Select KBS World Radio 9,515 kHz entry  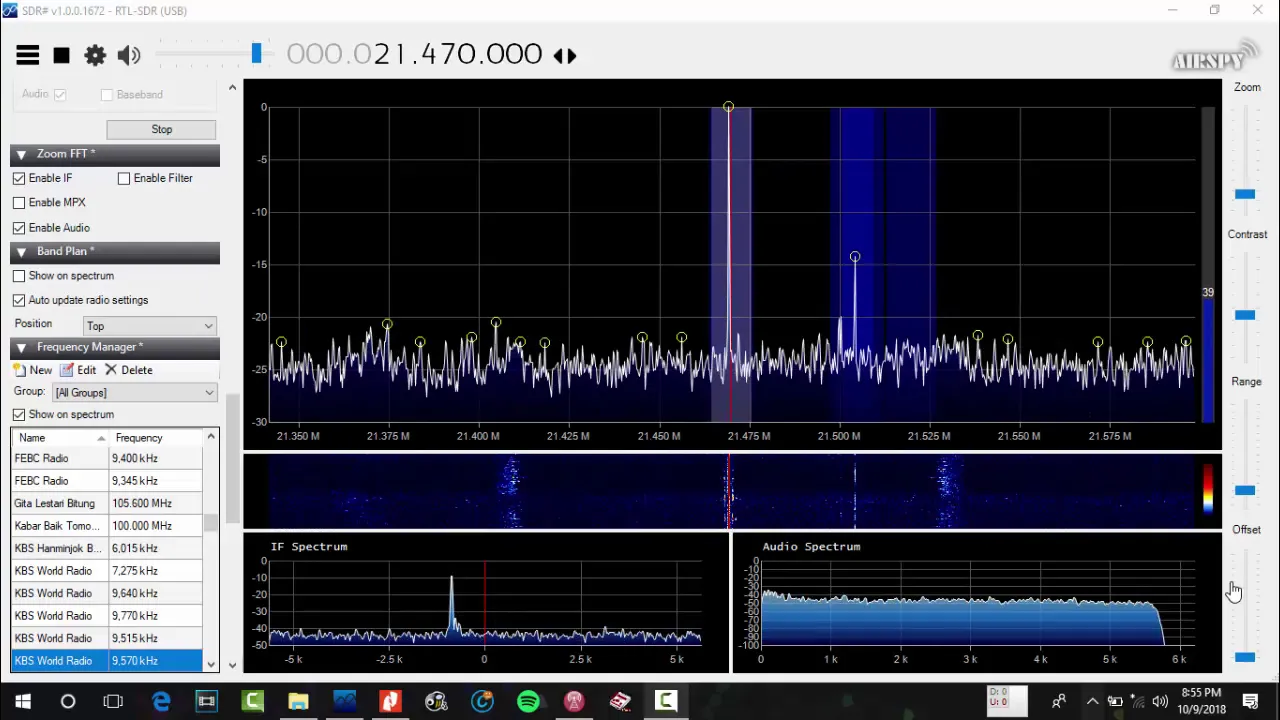point(107,638)
